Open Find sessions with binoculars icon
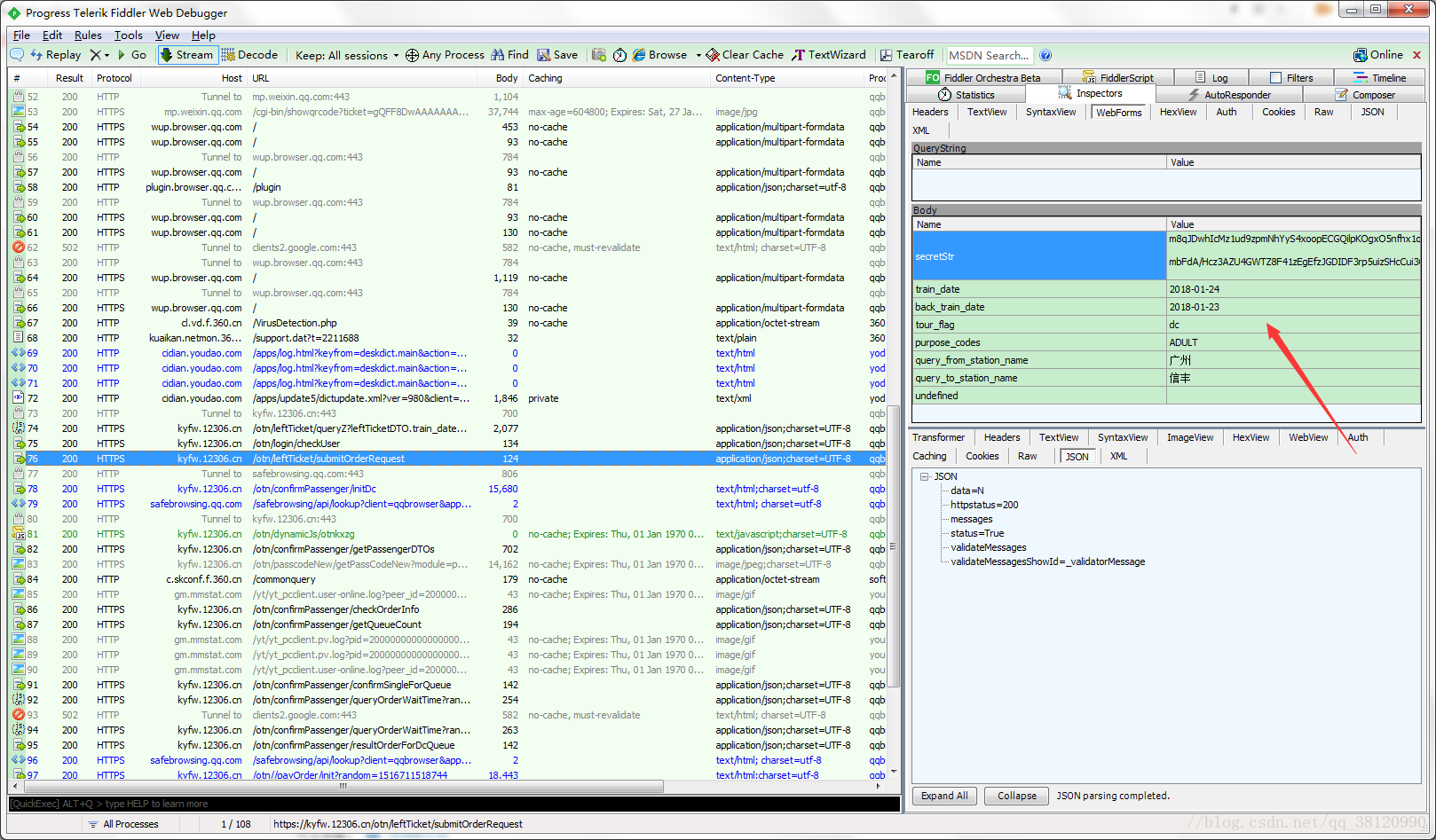This screenshot has height=840, width=1436. click(x=509, y=55)
